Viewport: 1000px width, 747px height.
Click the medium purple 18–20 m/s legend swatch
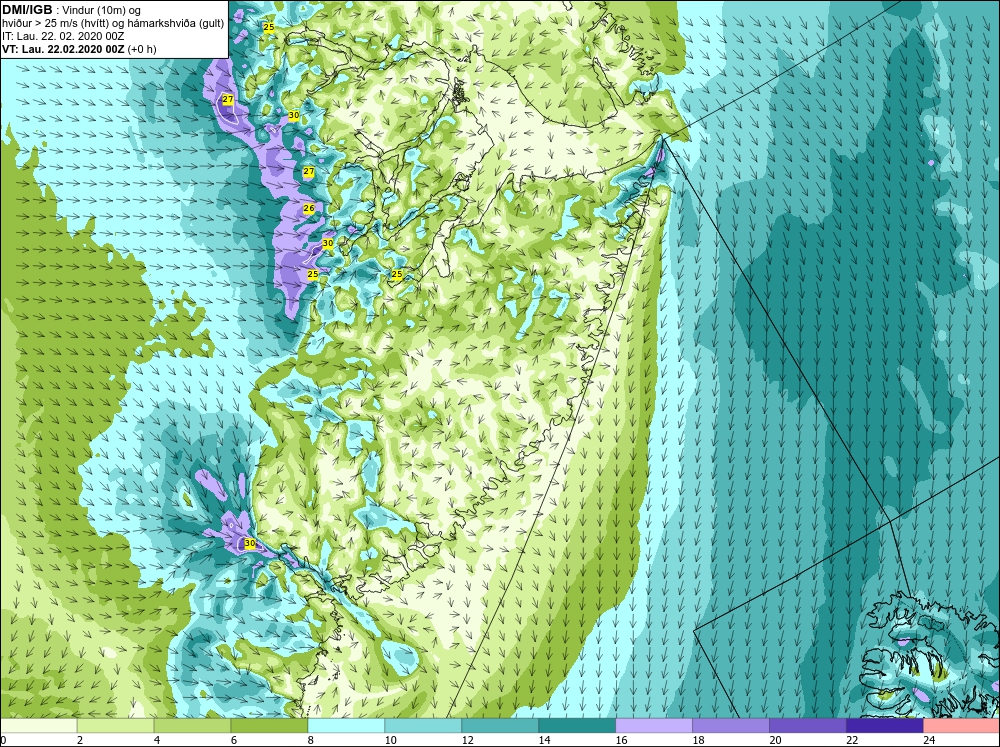click(731, 726)
